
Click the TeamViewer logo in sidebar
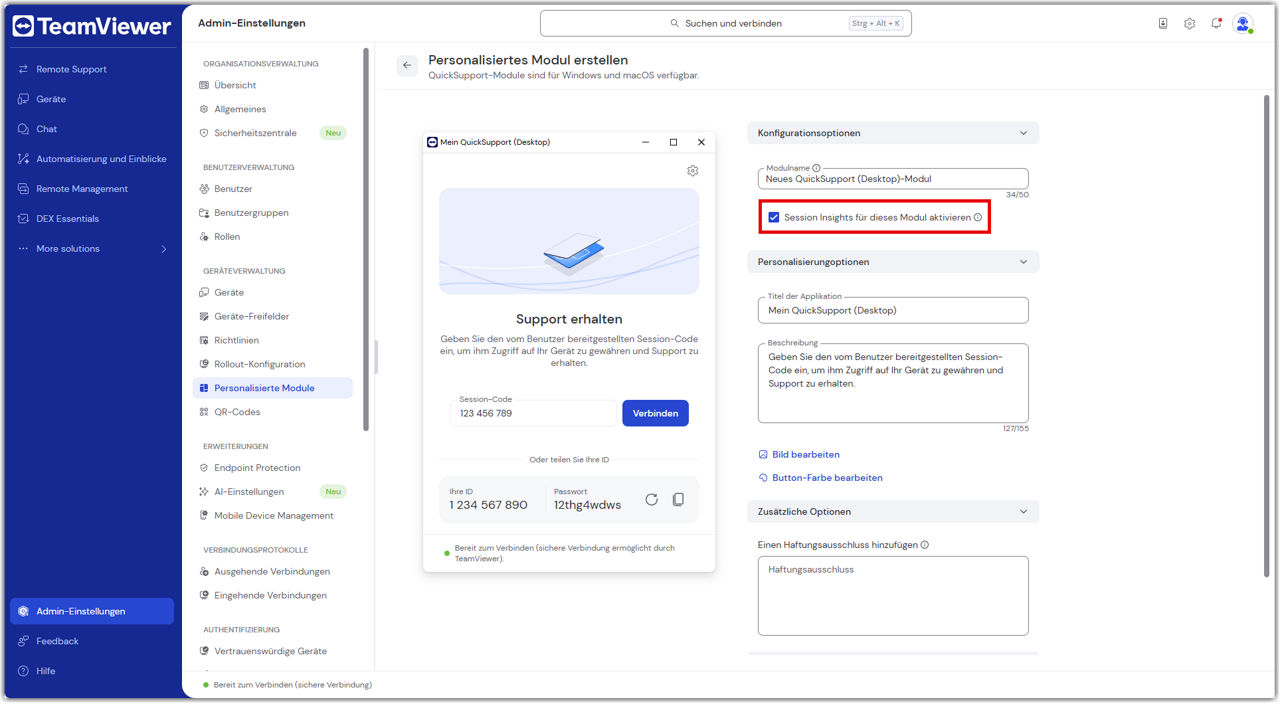(x=91, y=26)
